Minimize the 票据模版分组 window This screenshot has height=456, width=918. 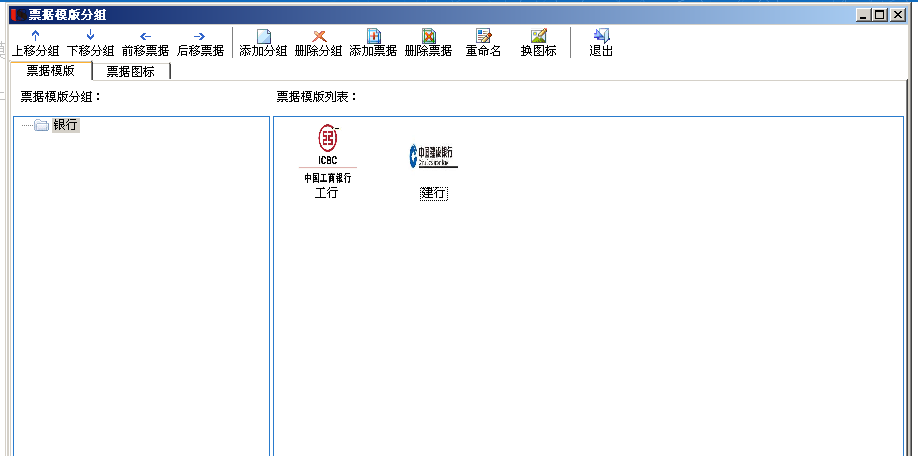pos(862,16)
